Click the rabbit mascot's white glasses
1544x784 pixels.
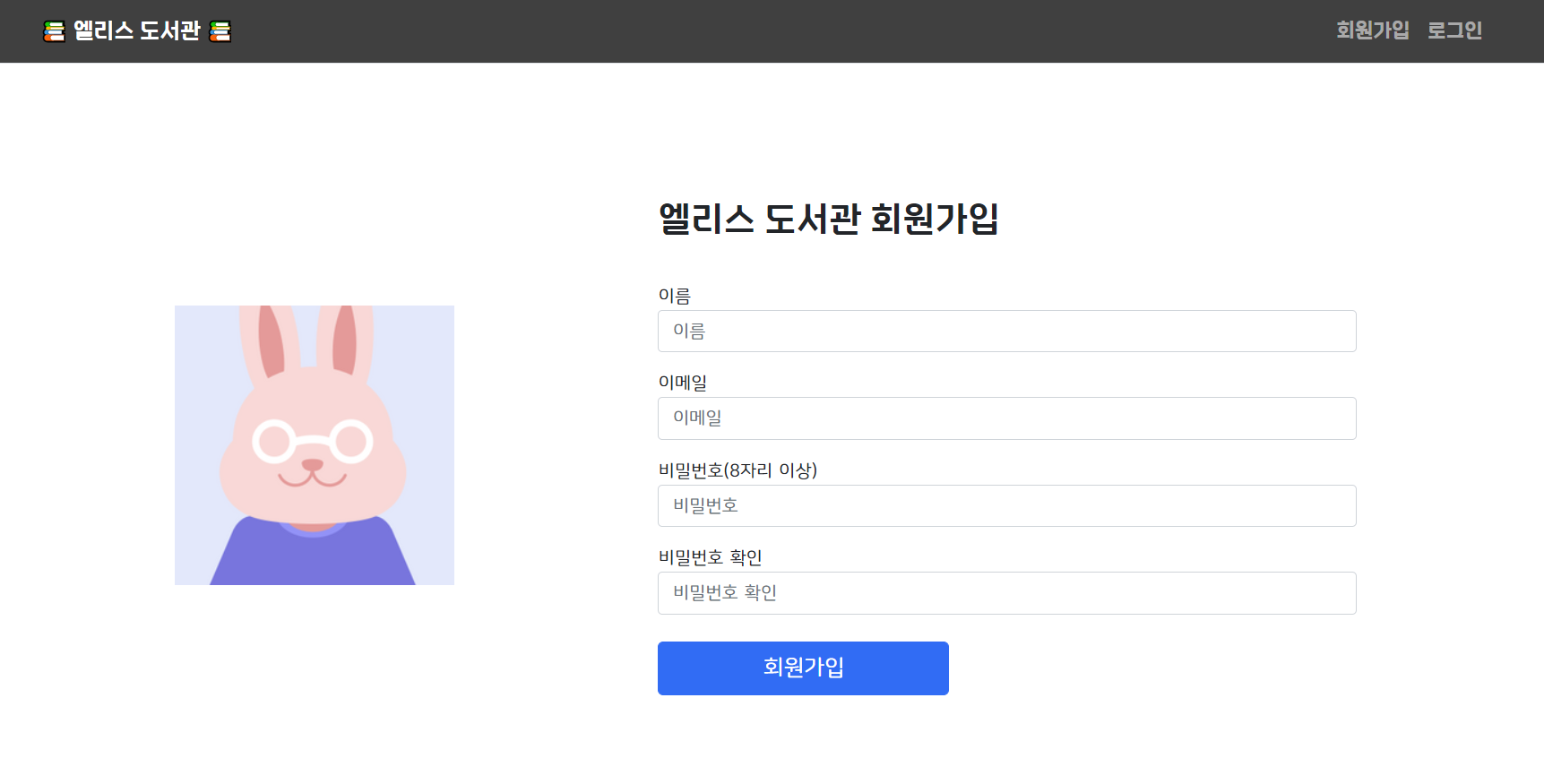312,441
